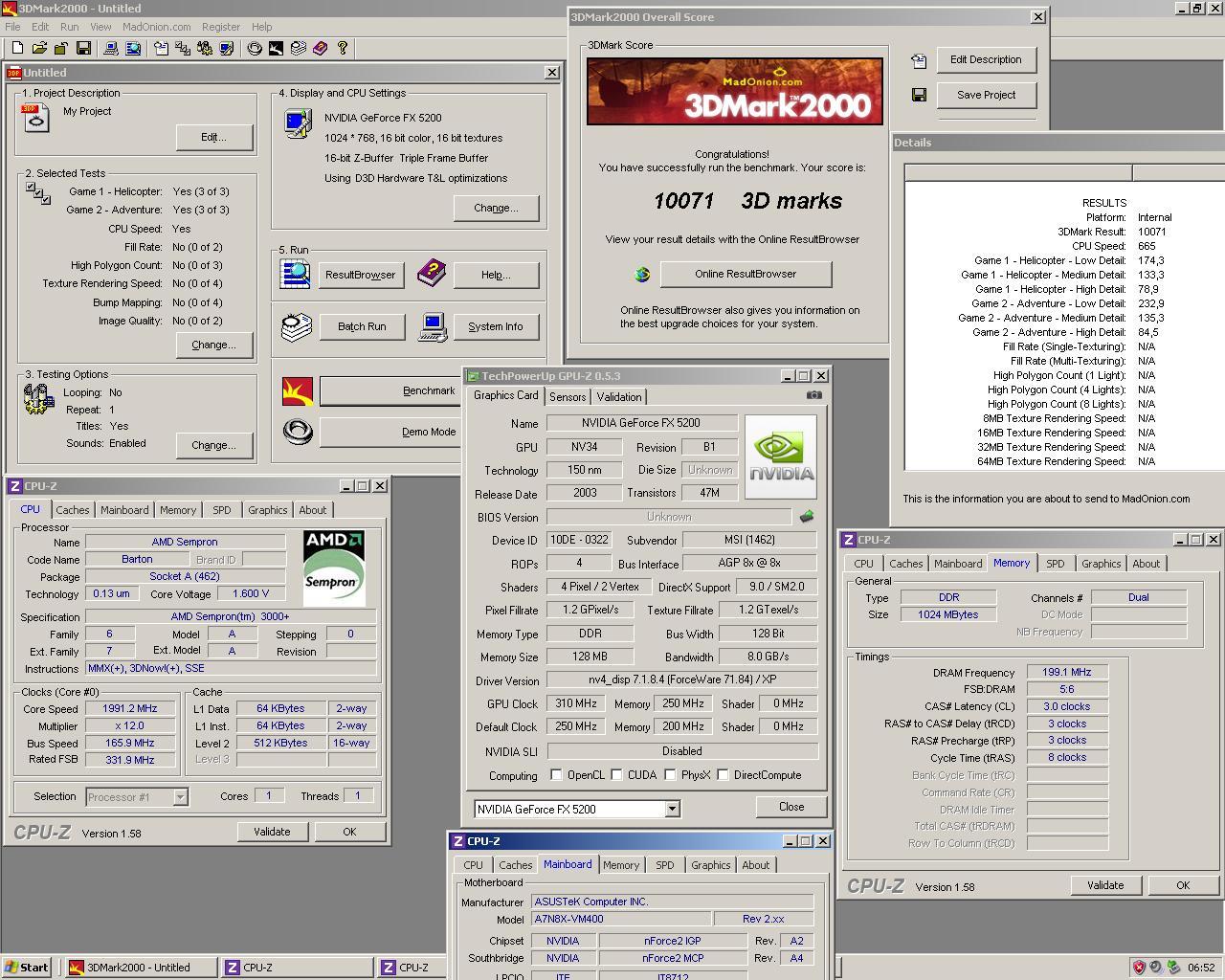Click the Demo Mode ring toolbar icon
Screen dimensions: 1225x980
coord(255,48)
